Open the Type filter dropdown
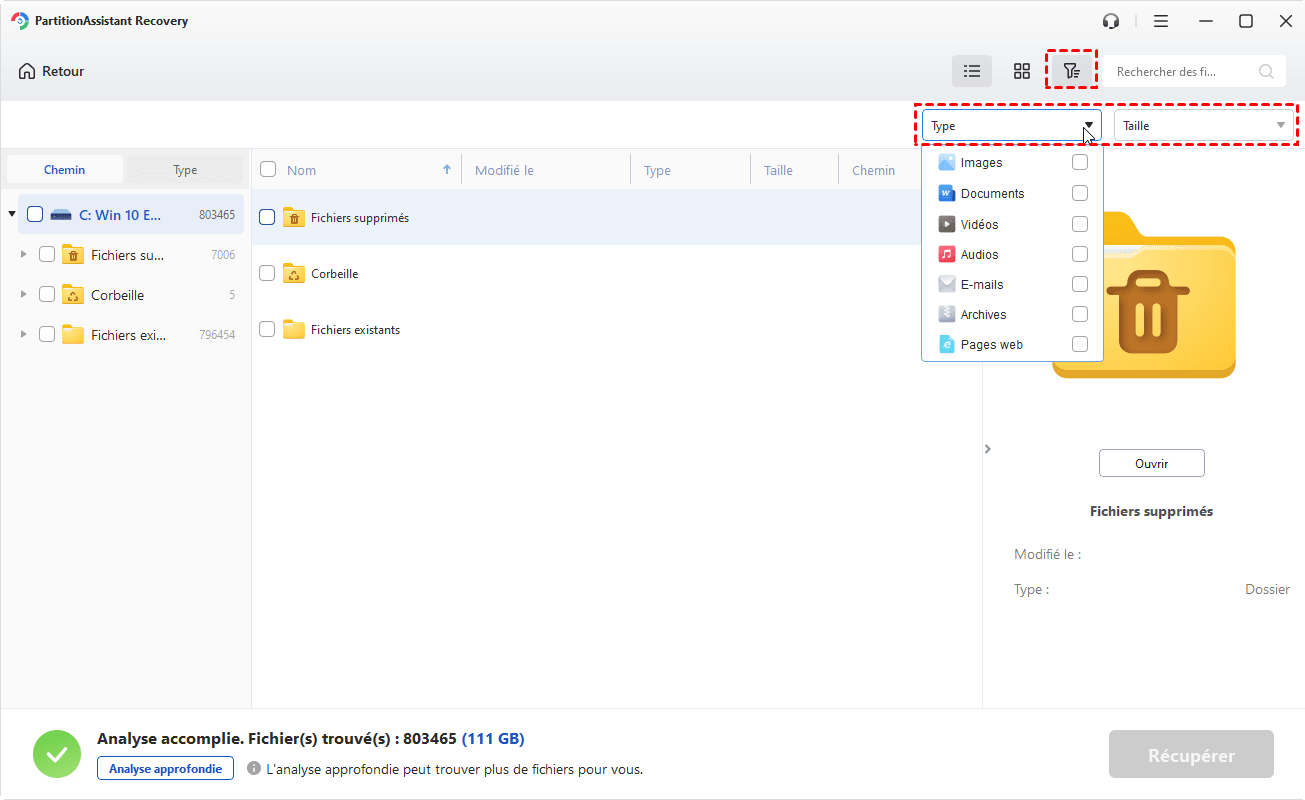This screenshot has width=1305, height=800. [1011, 126]
